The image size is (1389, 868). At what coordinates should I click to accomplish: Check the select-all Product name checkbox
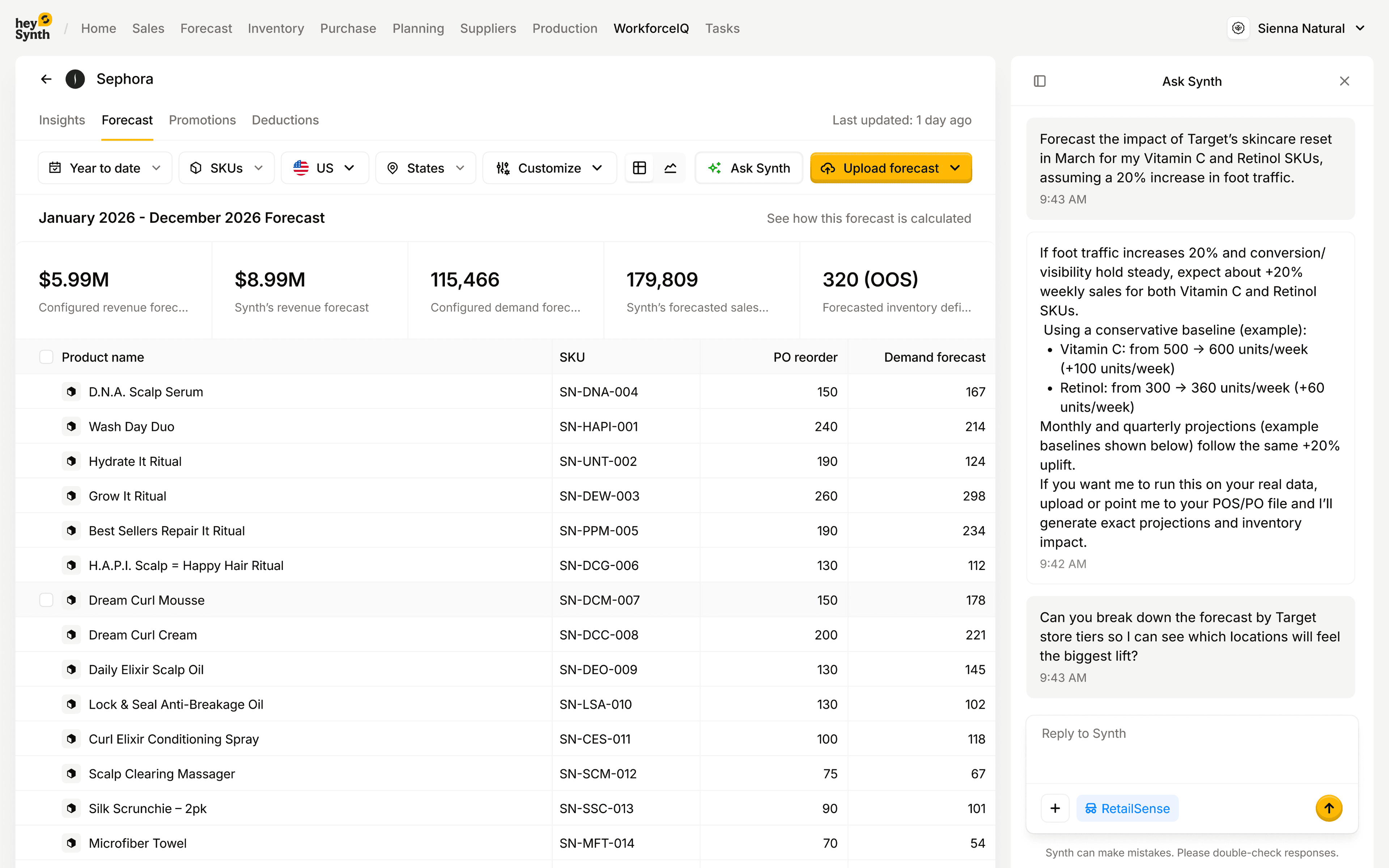click(x=47, y=357)
